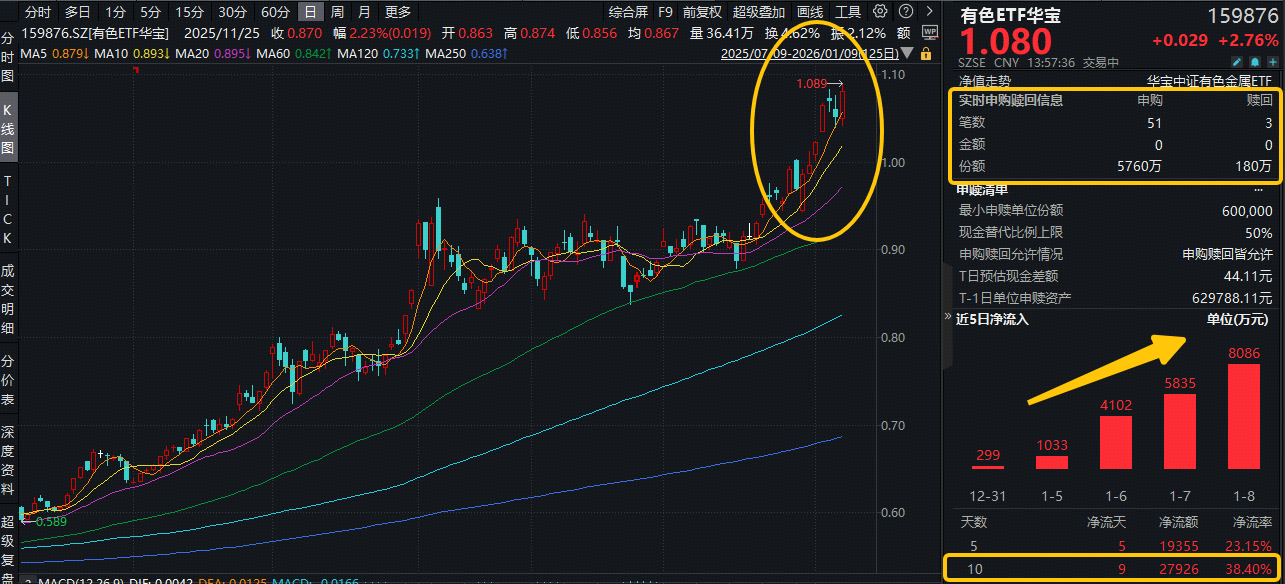The image size is (1285, 584).
Task: Open 超级叠加 overlay option
Action: click(759, 12)
